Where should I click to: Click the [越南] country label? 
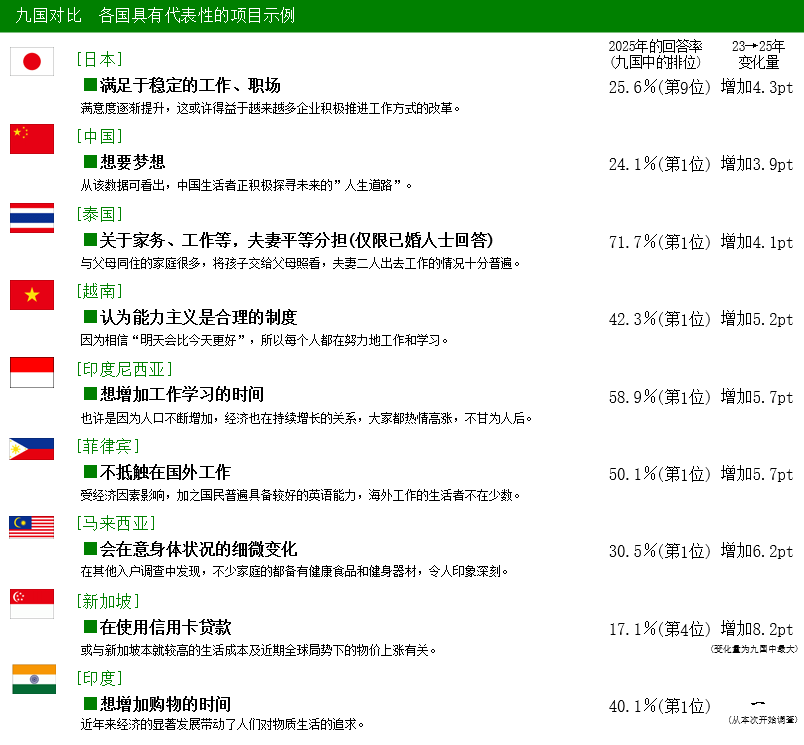100,291
